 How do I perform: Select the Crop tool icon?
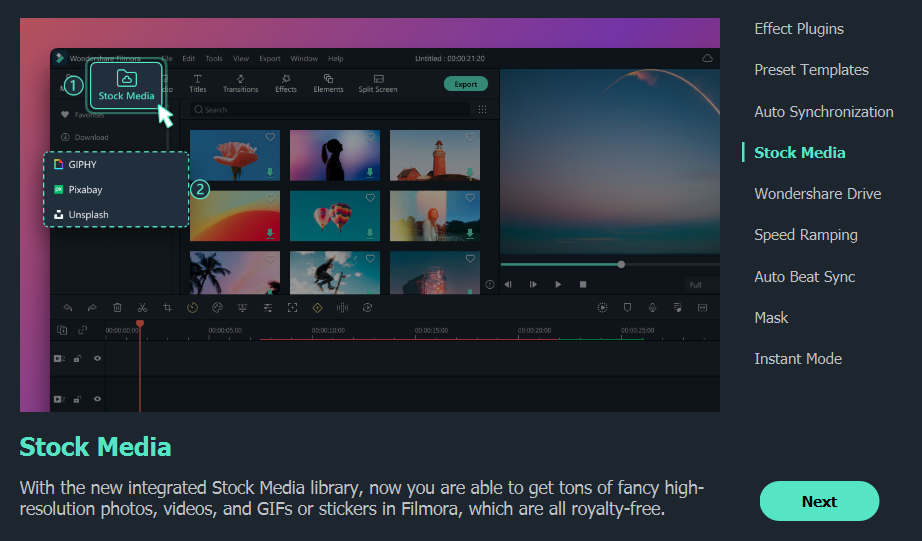coord(168,308)
